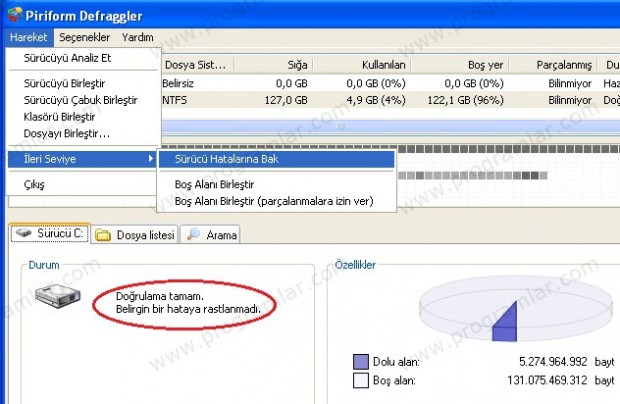Click the 131.075.469.312 bayt value
The height and width of the screenshot is (404, 620).
tap(561, 380)
